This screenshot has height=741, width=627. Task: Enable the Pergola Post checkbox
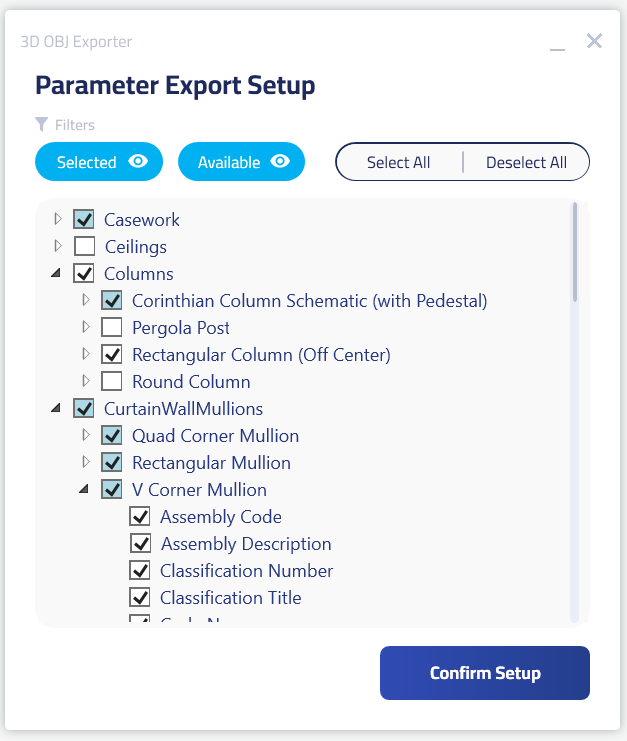(x=112, y=327)
